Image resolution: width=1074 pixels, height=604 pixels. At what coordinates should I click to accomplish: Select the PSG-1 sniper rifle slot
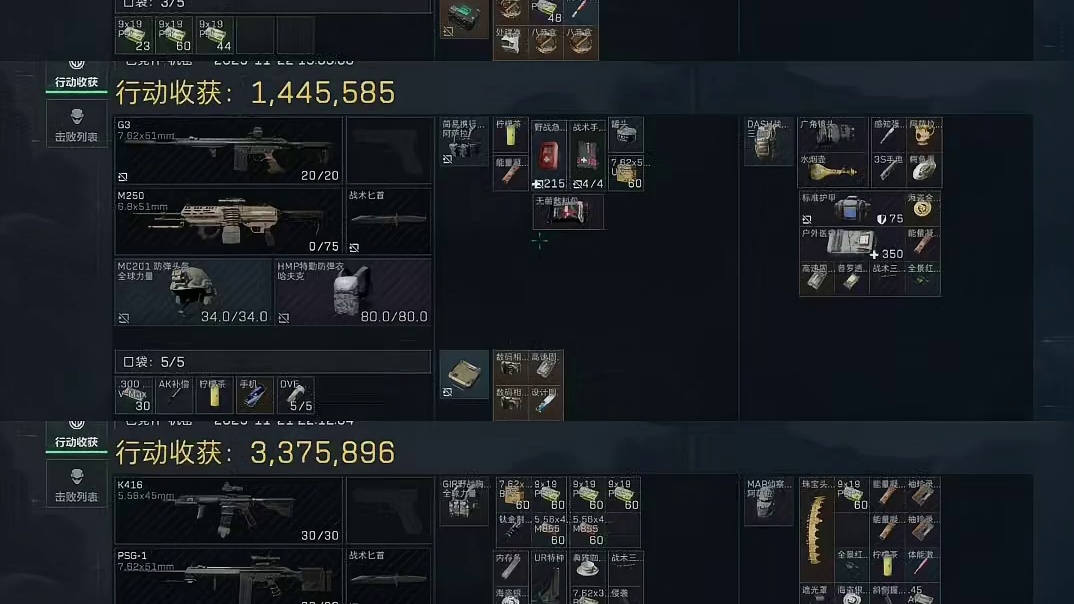point(228,576)
